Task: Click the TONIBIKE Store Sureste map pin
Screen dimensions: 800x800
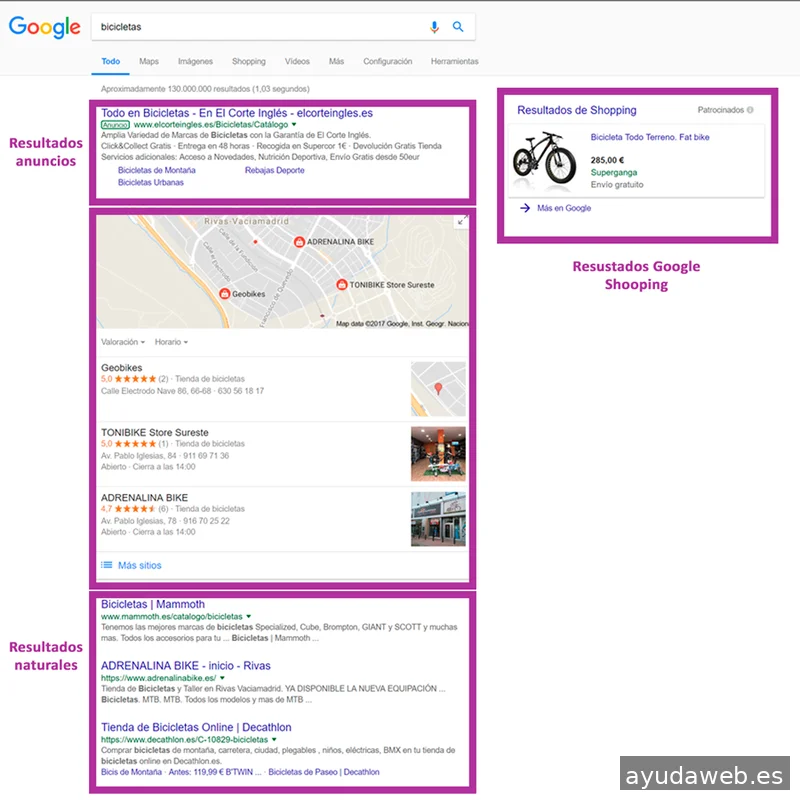Action: [342, 285]
